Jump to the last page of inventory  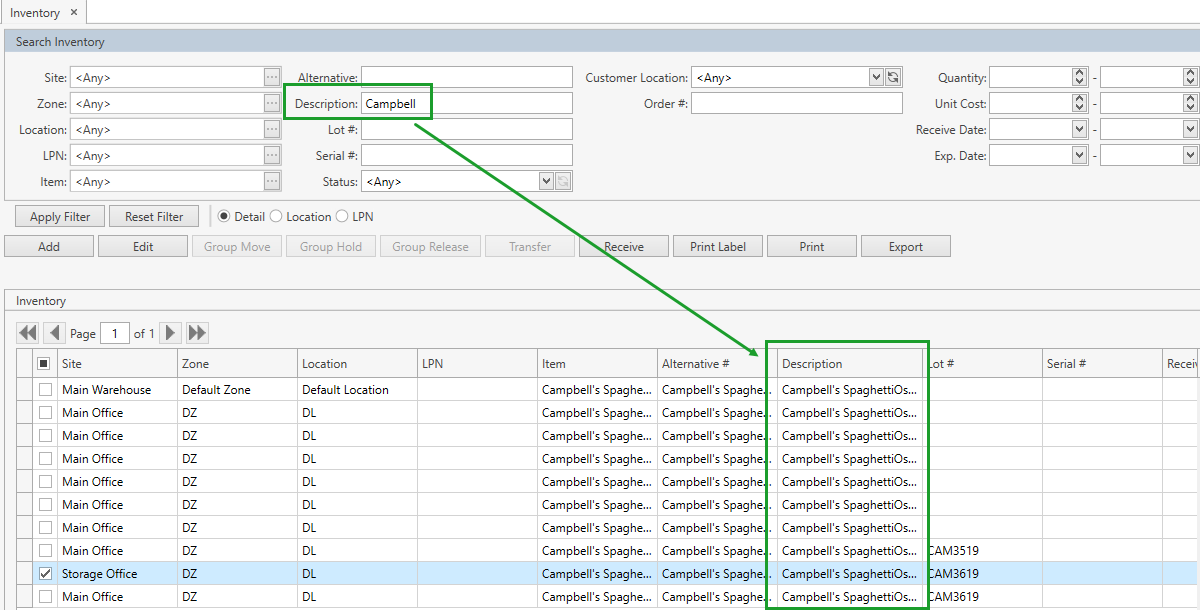(x=196, y=333)
